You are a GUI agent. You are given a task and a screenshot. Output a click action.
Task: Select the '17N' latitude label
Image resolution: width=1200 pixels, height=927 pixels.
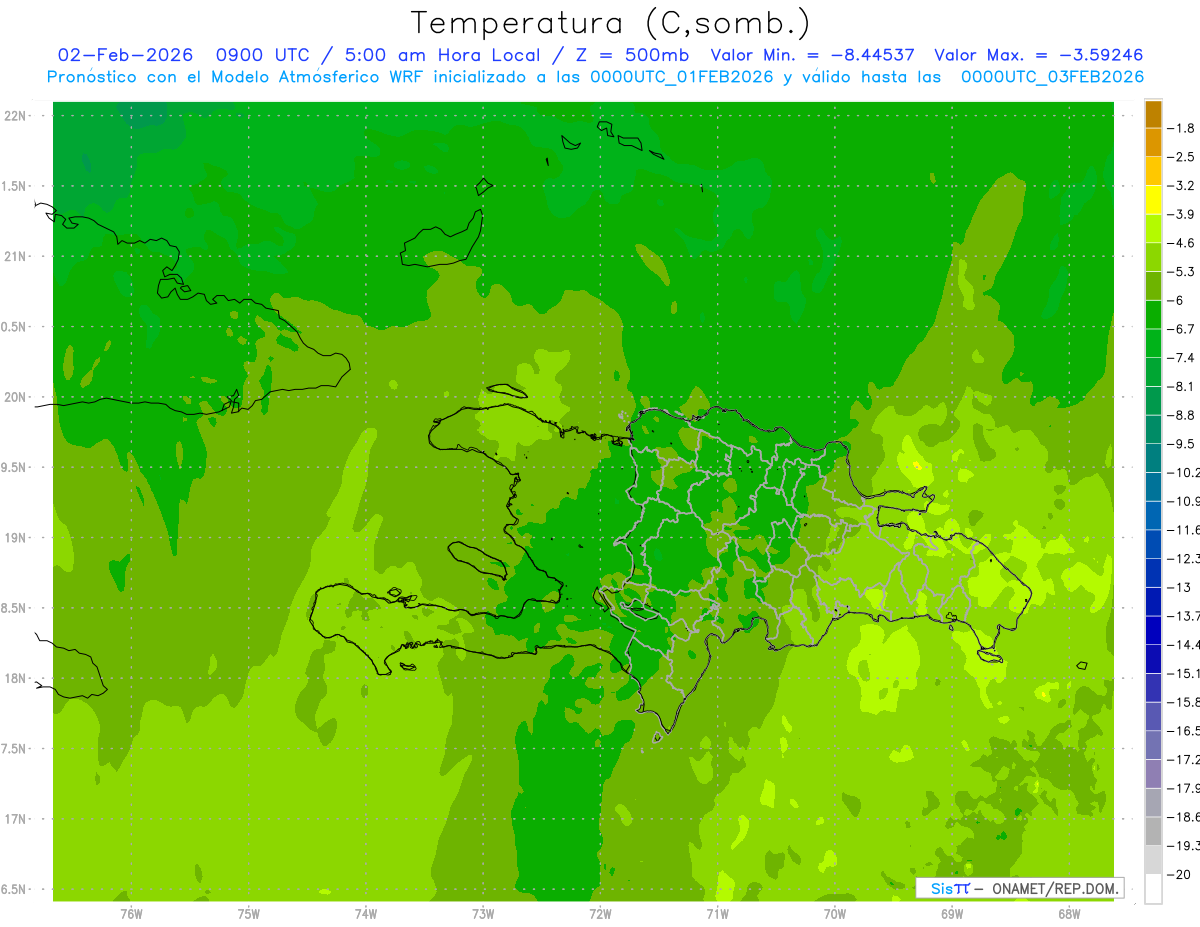tap(15, 819)
